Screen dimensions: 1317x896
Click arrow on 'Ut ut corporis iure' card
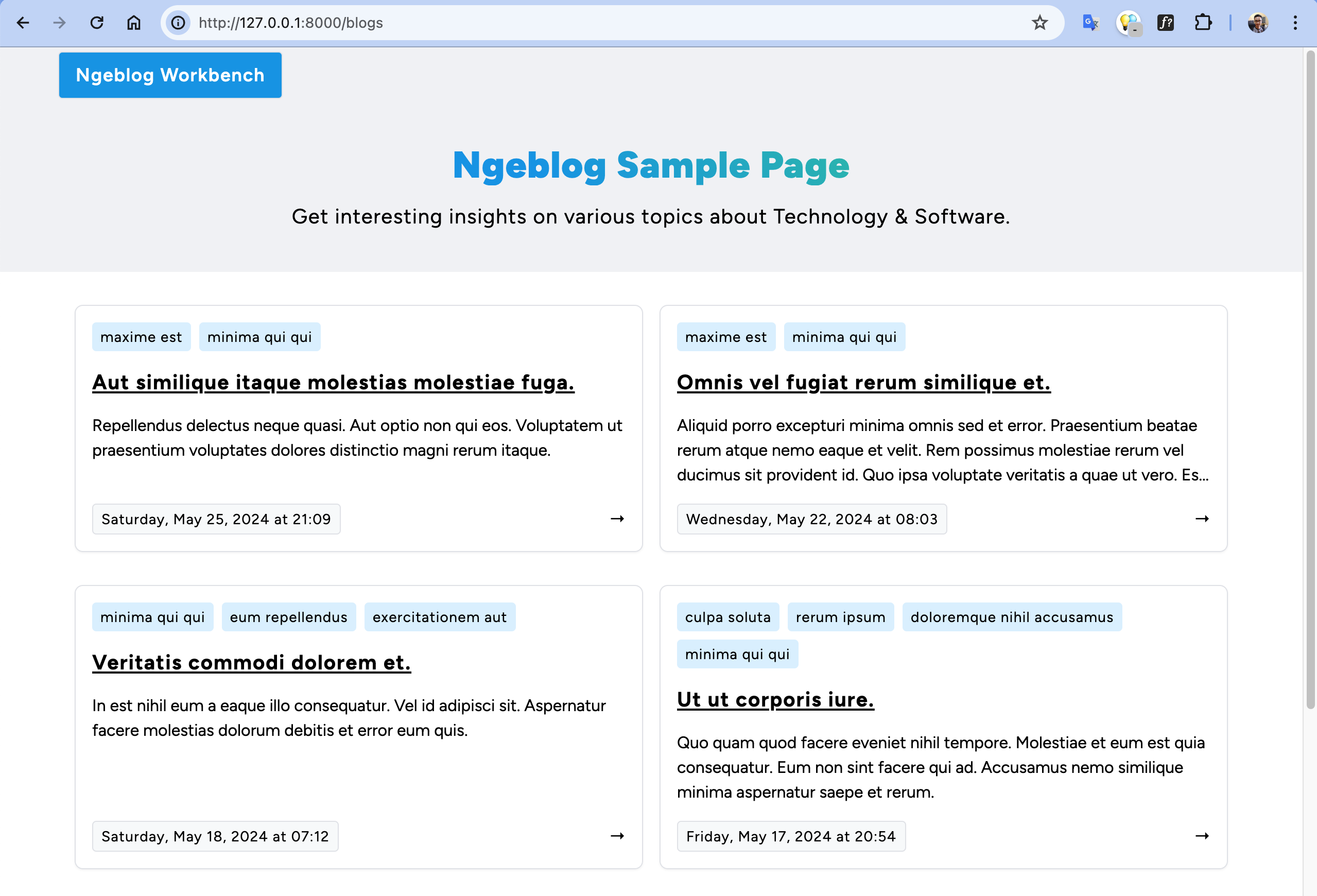click(x=1202, y=836)
